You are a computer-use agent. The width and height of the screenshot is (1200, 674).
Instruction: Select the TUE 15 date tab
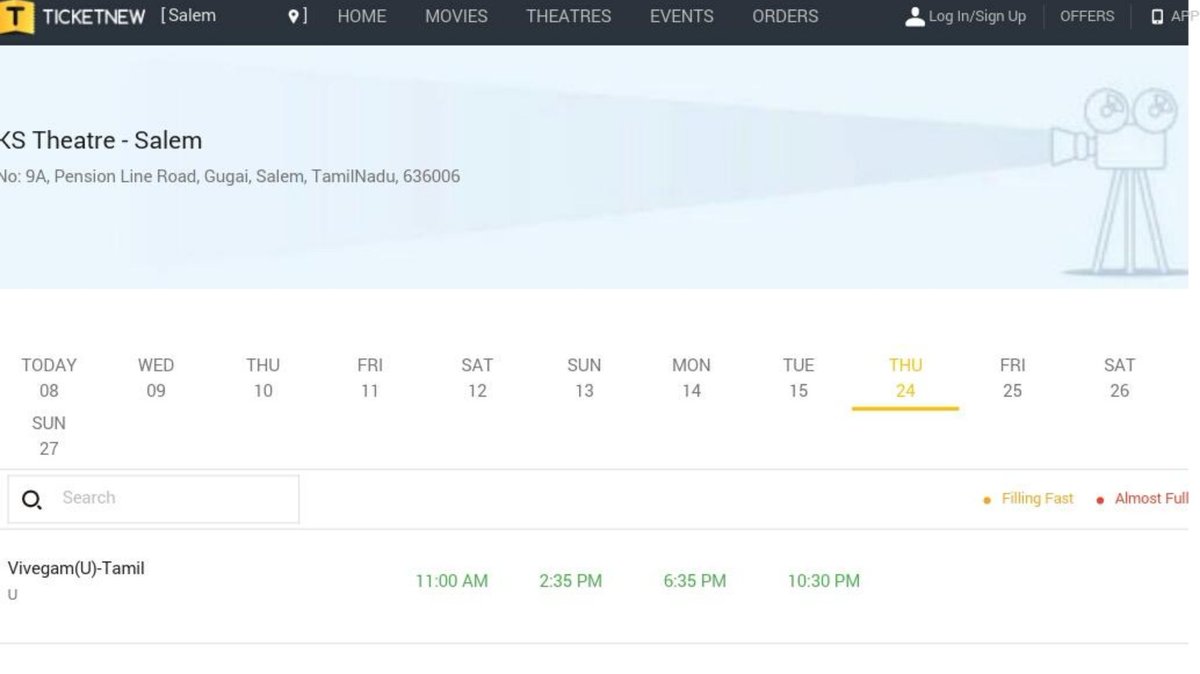798,378
